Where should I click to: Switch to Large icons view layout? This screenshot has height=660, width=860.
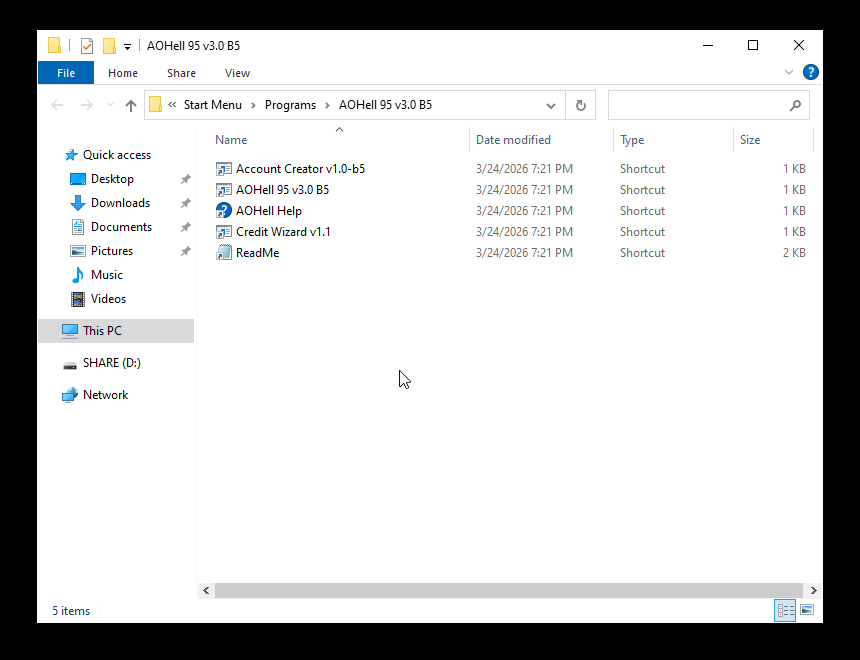tap(807, 610)
